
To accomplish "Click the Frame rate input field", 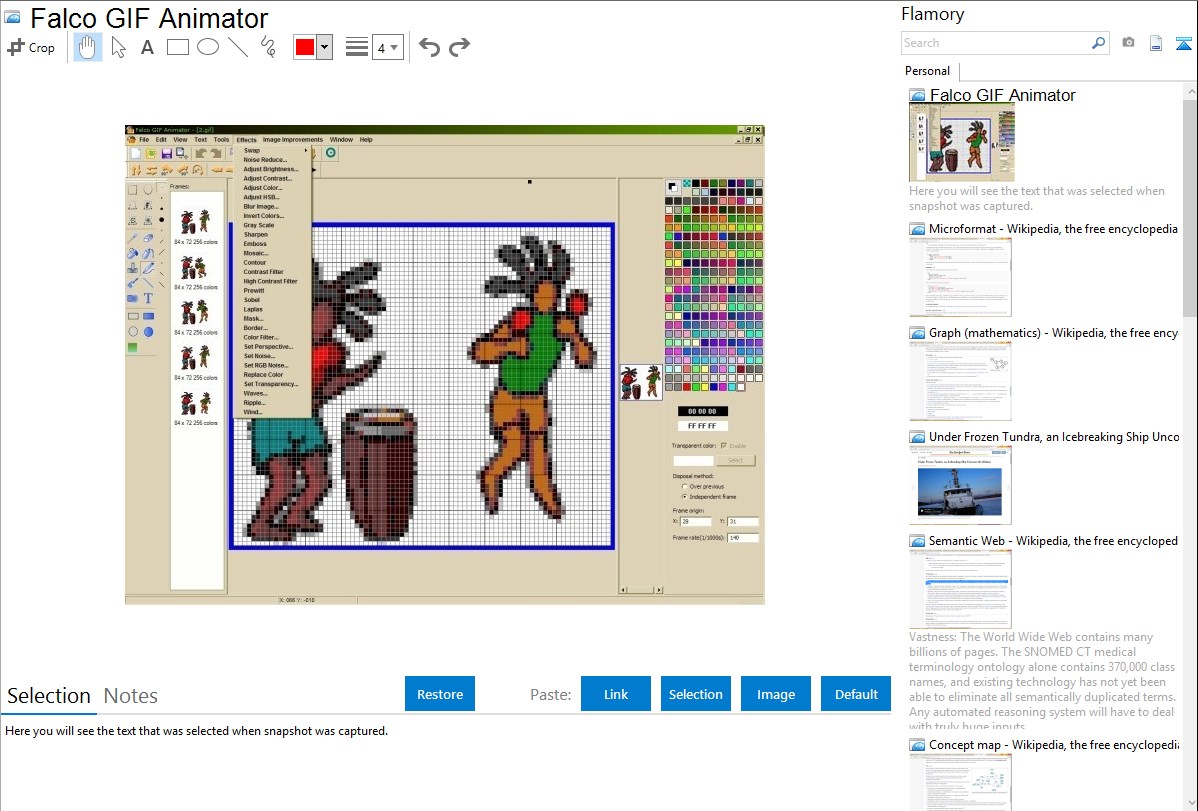I will coord(743,538).
